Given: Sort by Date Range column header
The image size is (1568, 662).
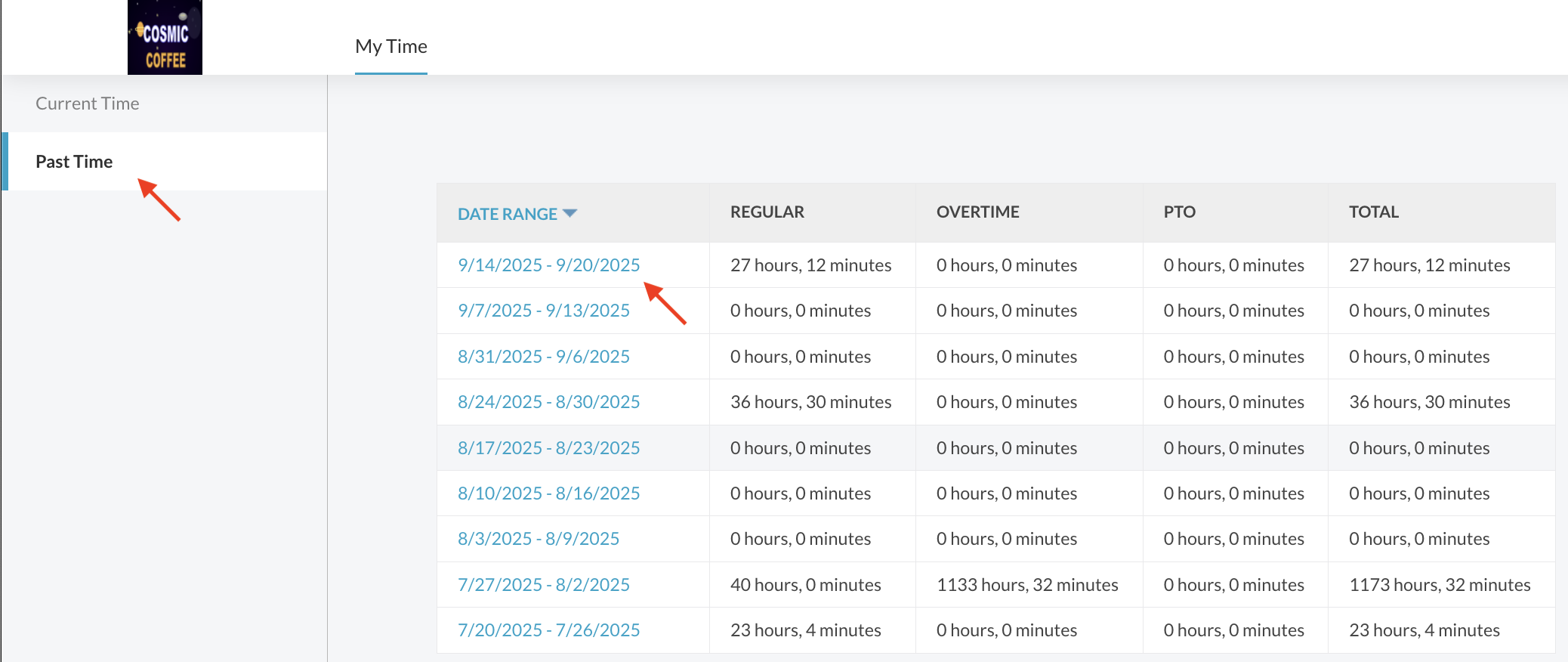Looking at the screenshot, I should (x=507, y=214).
